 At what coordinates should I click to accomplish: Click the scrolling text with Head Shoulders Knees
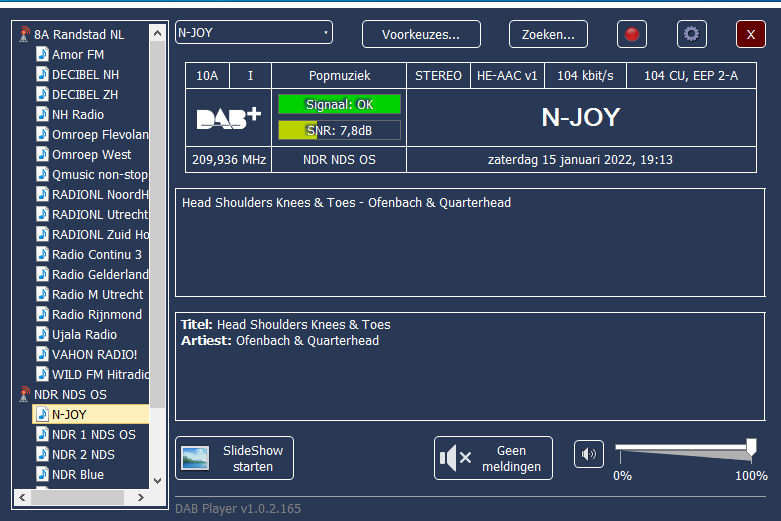pyautogui.click(x=347, y=203)
